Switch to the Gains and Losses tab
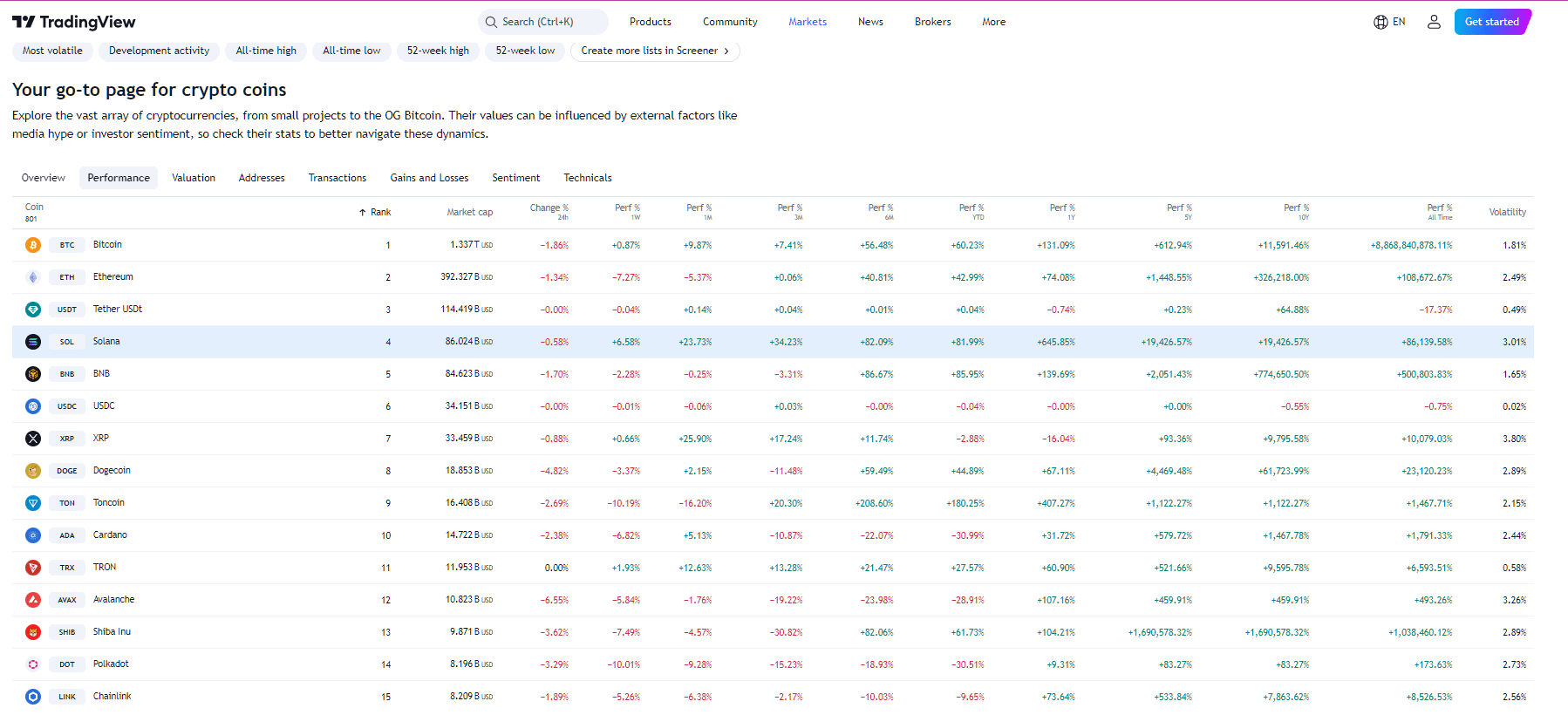This screenshot has height=715, width=1568. coord(429,178)
